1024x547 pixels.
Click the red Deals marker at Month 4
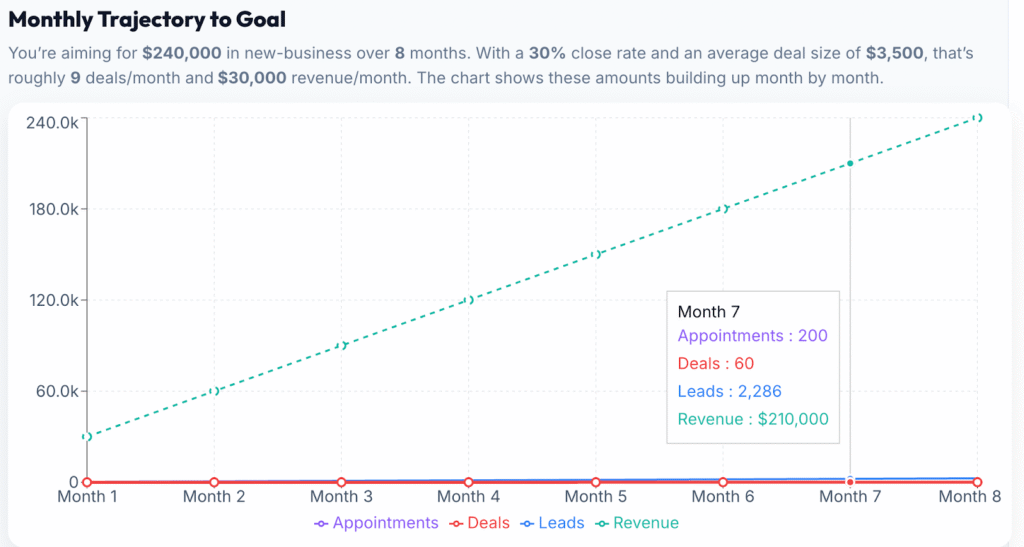(x=468, y=482)
